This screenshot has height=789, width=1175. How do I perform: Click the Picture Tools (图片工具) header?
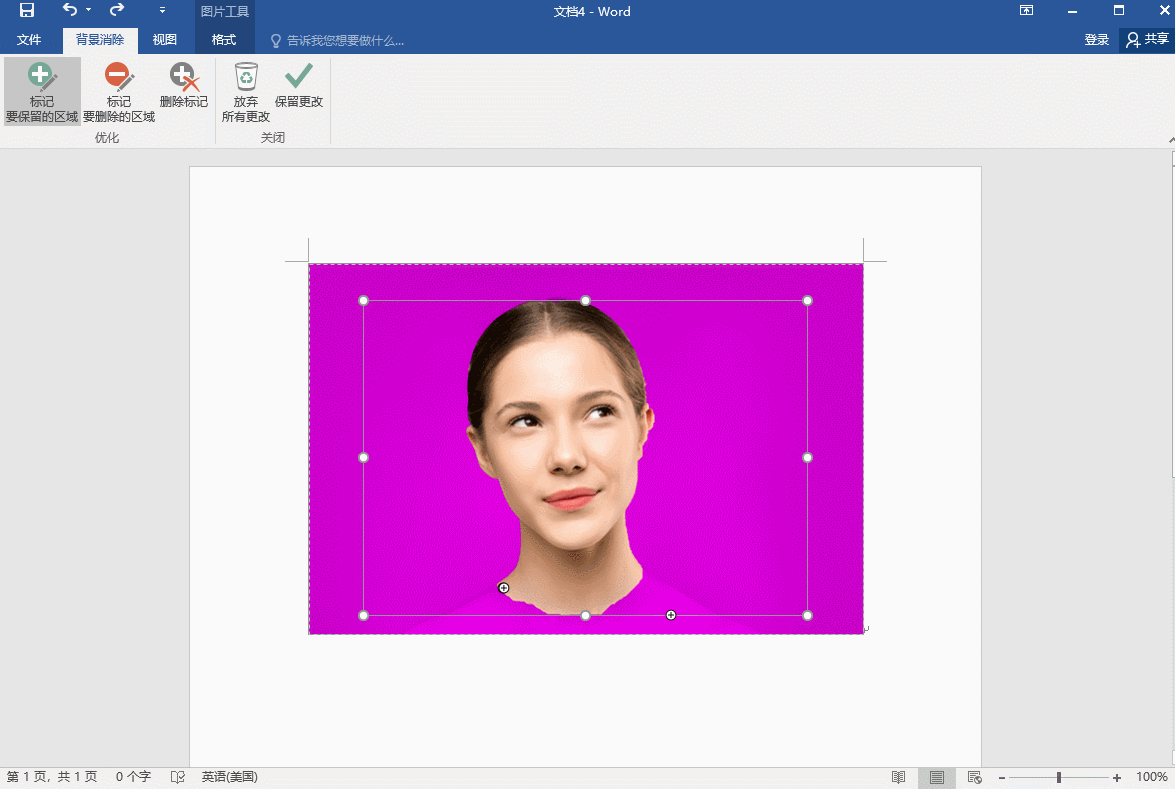(x=225, y=11)
